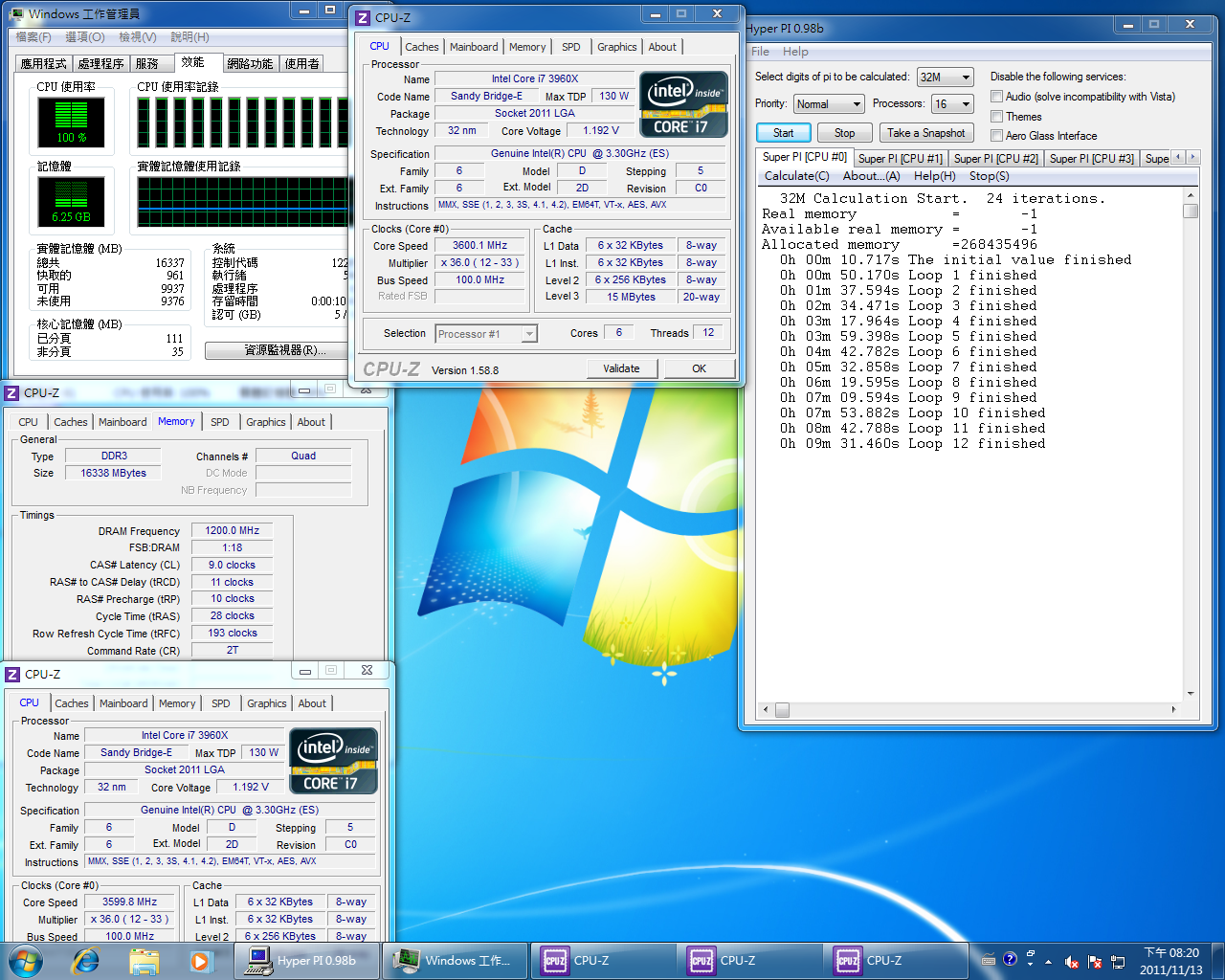The image size is (1225, 980).
Task: Show hidden tray icons arrow
Action: [x=1048, y=962]
